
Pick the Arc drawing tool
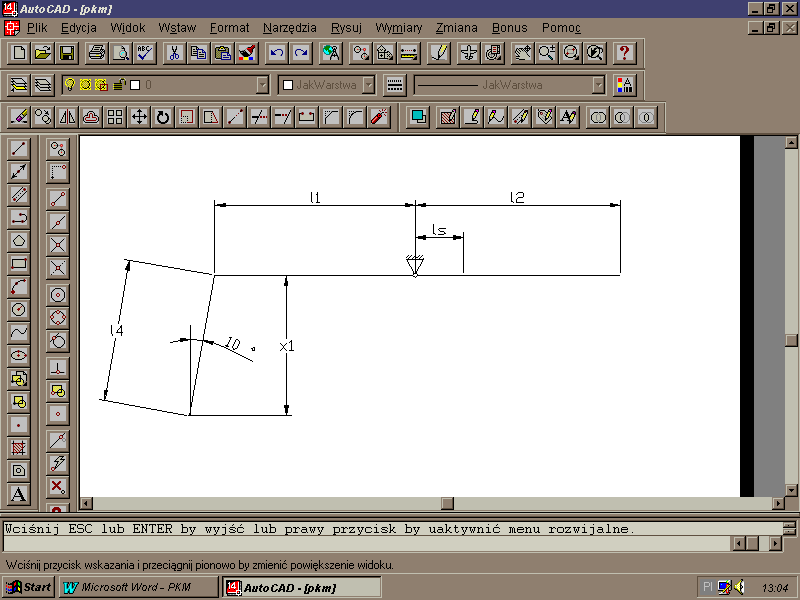tap(19, 286)
